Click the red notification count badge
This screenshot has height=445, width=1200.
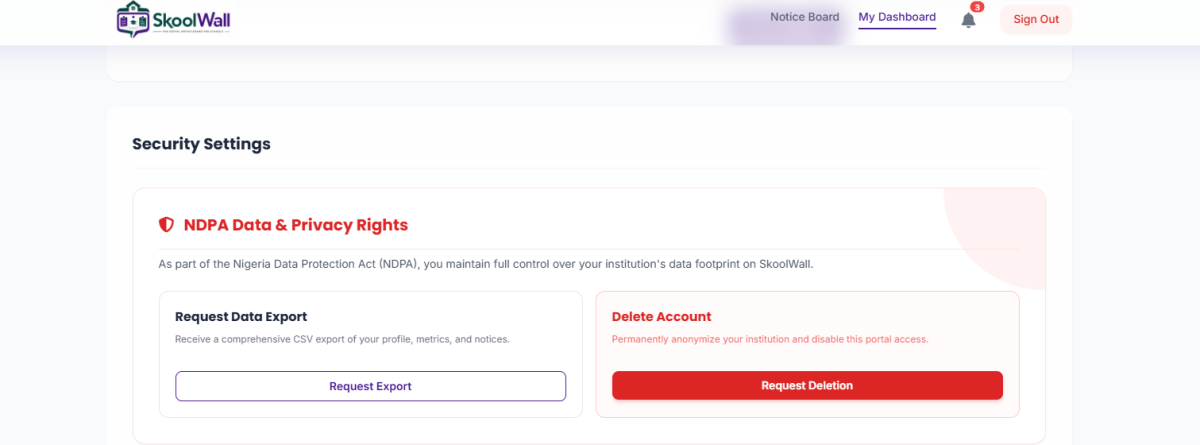[x=977, y=7]
